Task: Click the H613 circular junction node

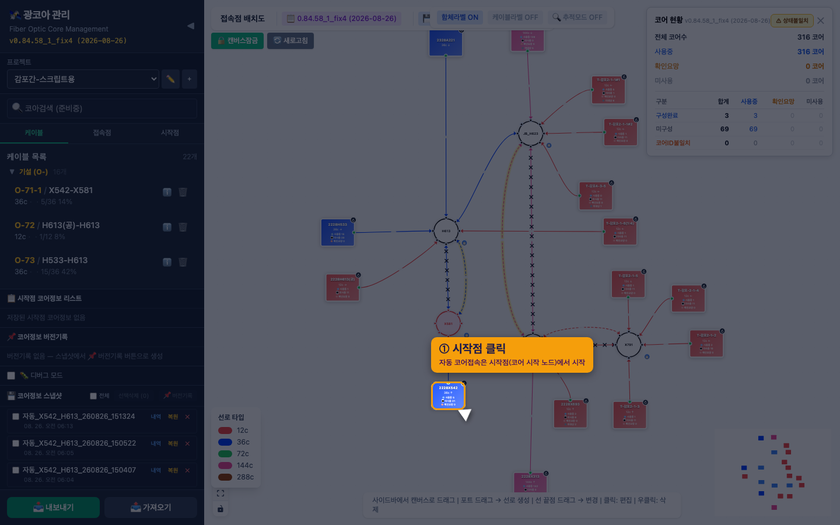Action: click(x=446, y=231)
